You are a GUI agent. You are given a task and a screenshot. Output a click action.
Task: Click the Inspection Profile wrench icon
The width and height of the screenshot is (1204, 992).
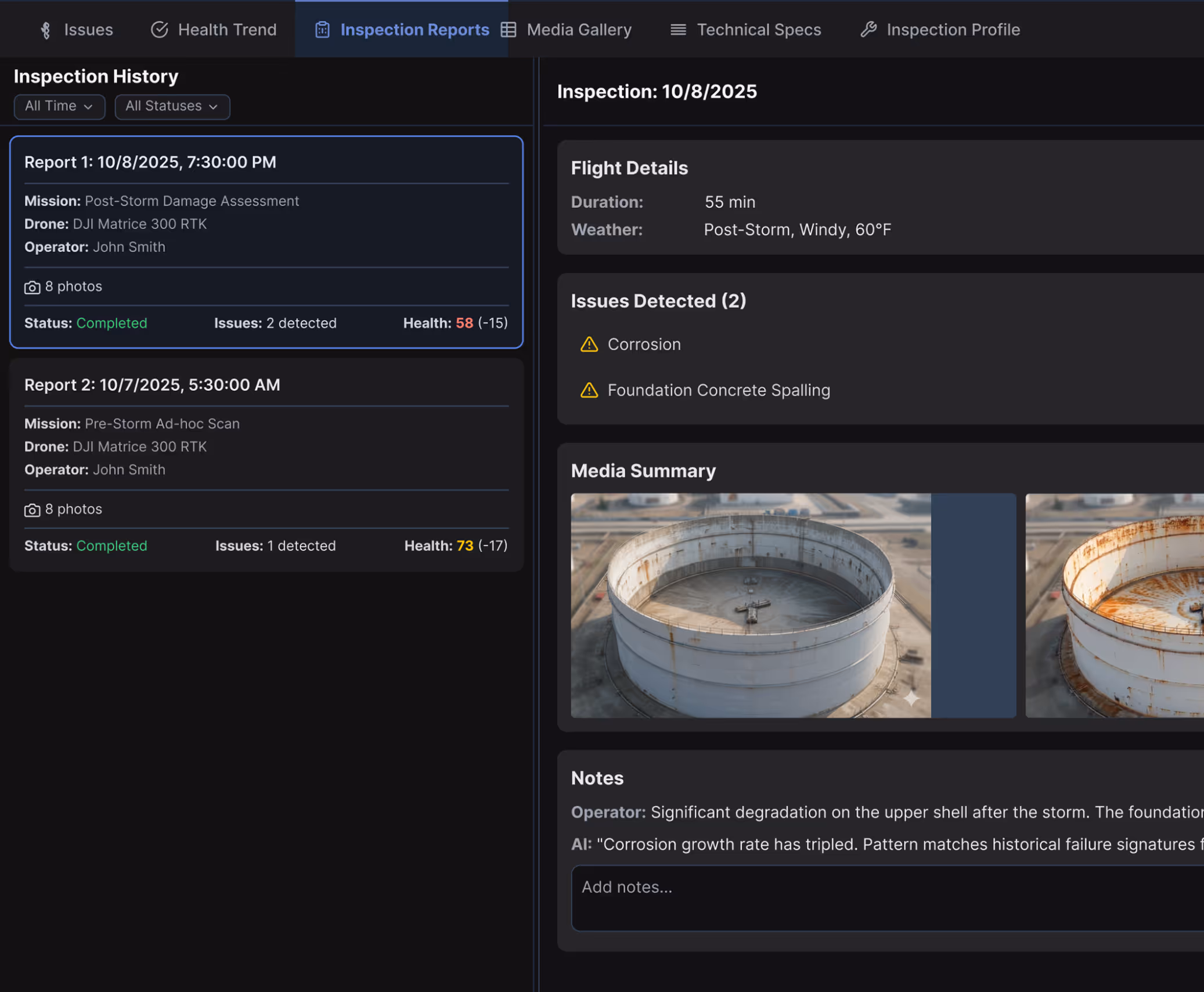(868, 29)
